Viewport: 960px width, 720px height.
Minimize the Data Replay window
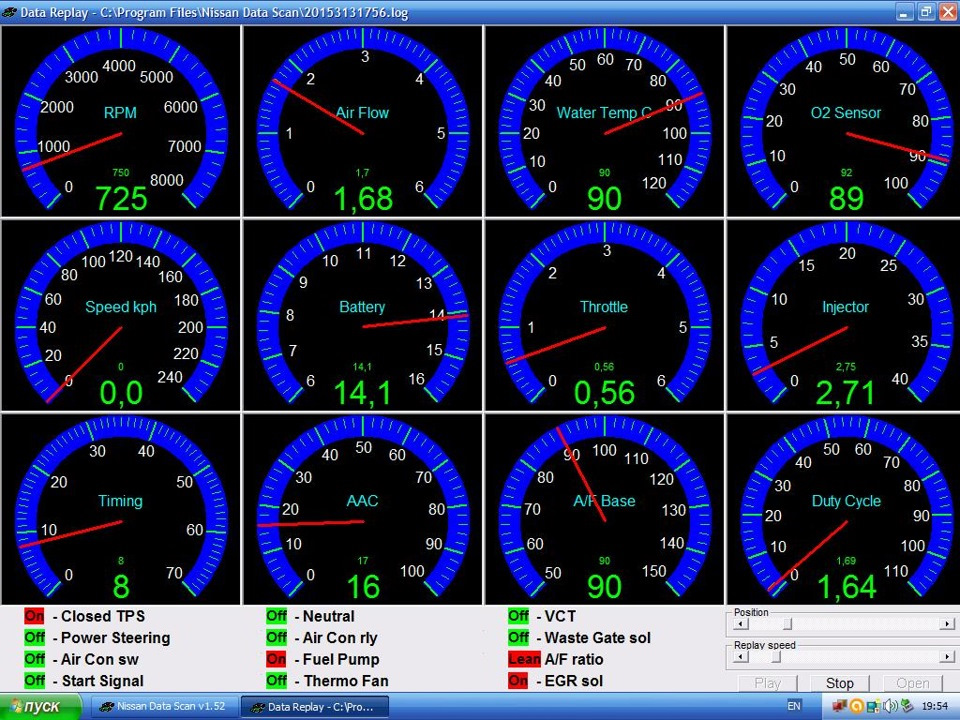tap(906, 12)
